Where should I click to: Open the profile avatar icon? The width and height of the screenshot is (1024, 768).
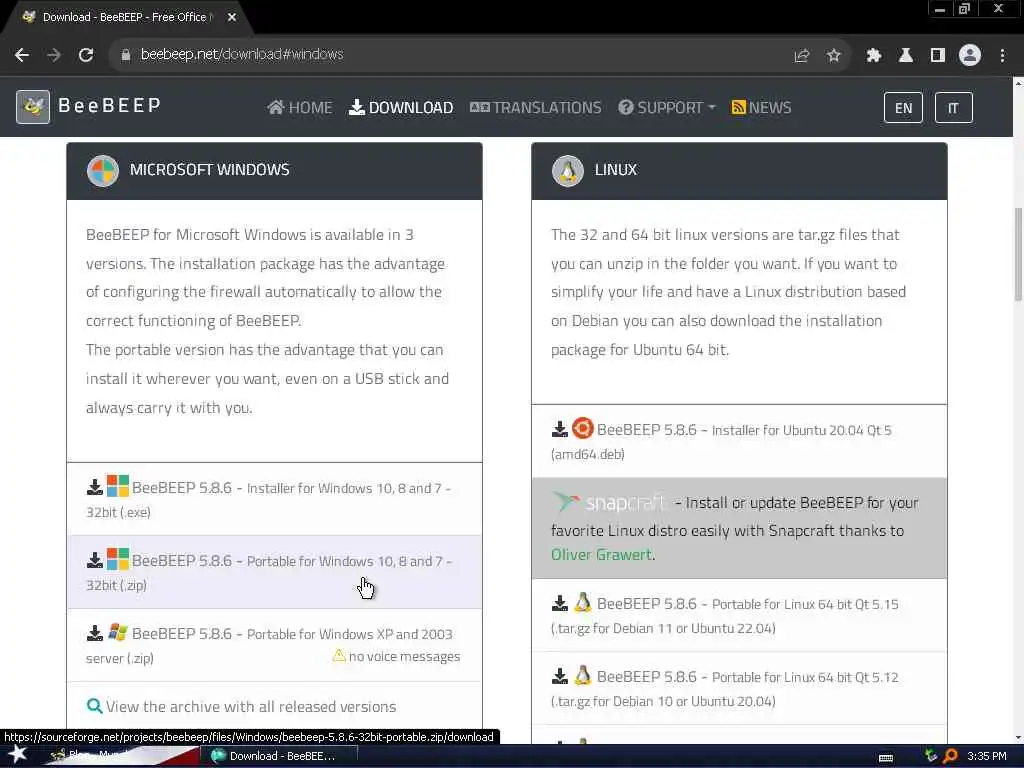point(970,55)
